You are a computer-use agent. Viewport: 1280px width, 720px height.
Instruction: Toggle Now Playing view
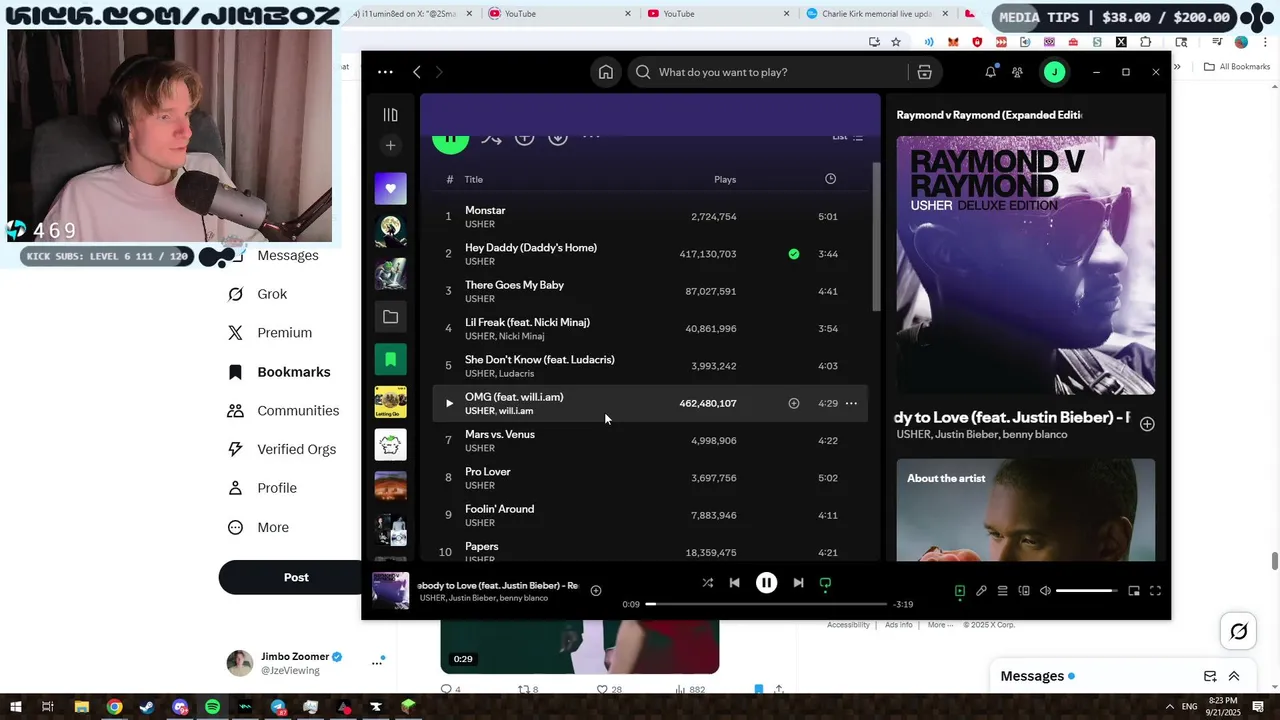tap(960, 591)
